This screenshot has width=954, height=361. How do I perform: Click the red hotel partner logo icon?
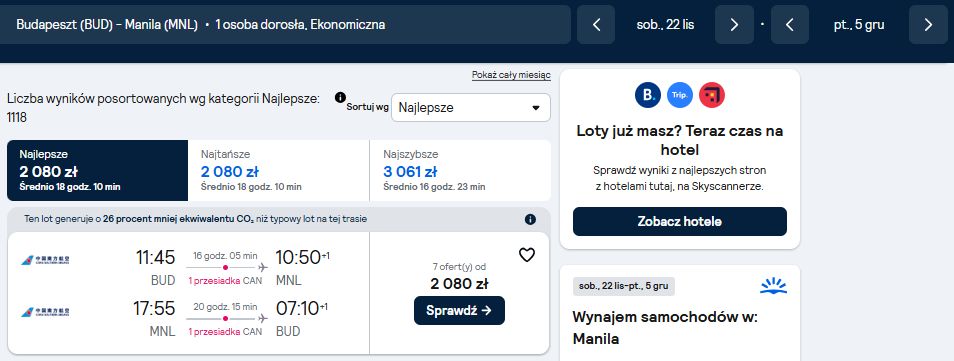tap(712, 95)
